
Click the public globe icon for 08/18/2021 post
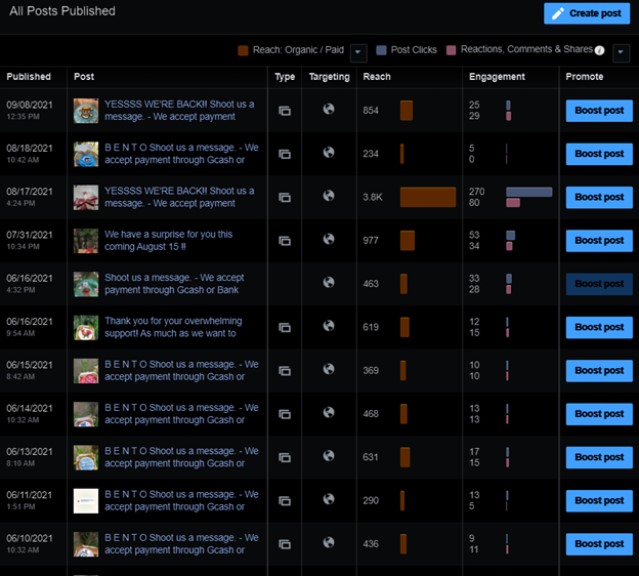point(328,152)
